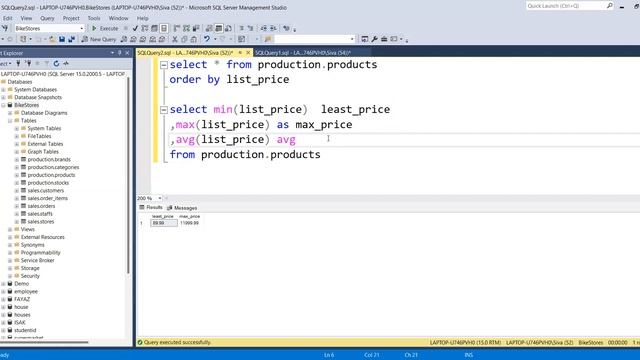Switch to the SQLQuery1.sql tab
Viewport: 640px width, 360px height.
(x=303, y=53)
